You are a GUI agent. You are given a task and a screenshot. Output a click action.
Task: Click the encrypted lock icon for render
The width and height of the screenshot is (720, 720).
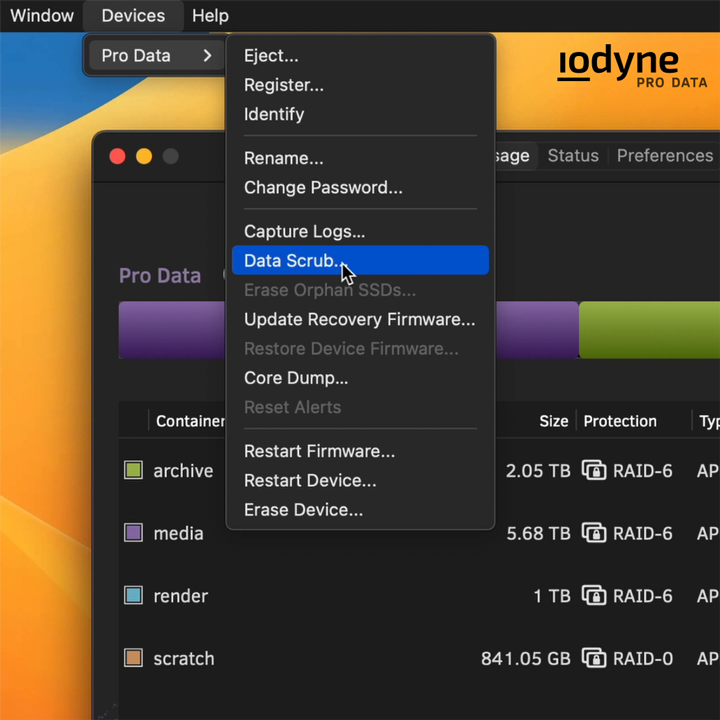click(x=594, y=596)
